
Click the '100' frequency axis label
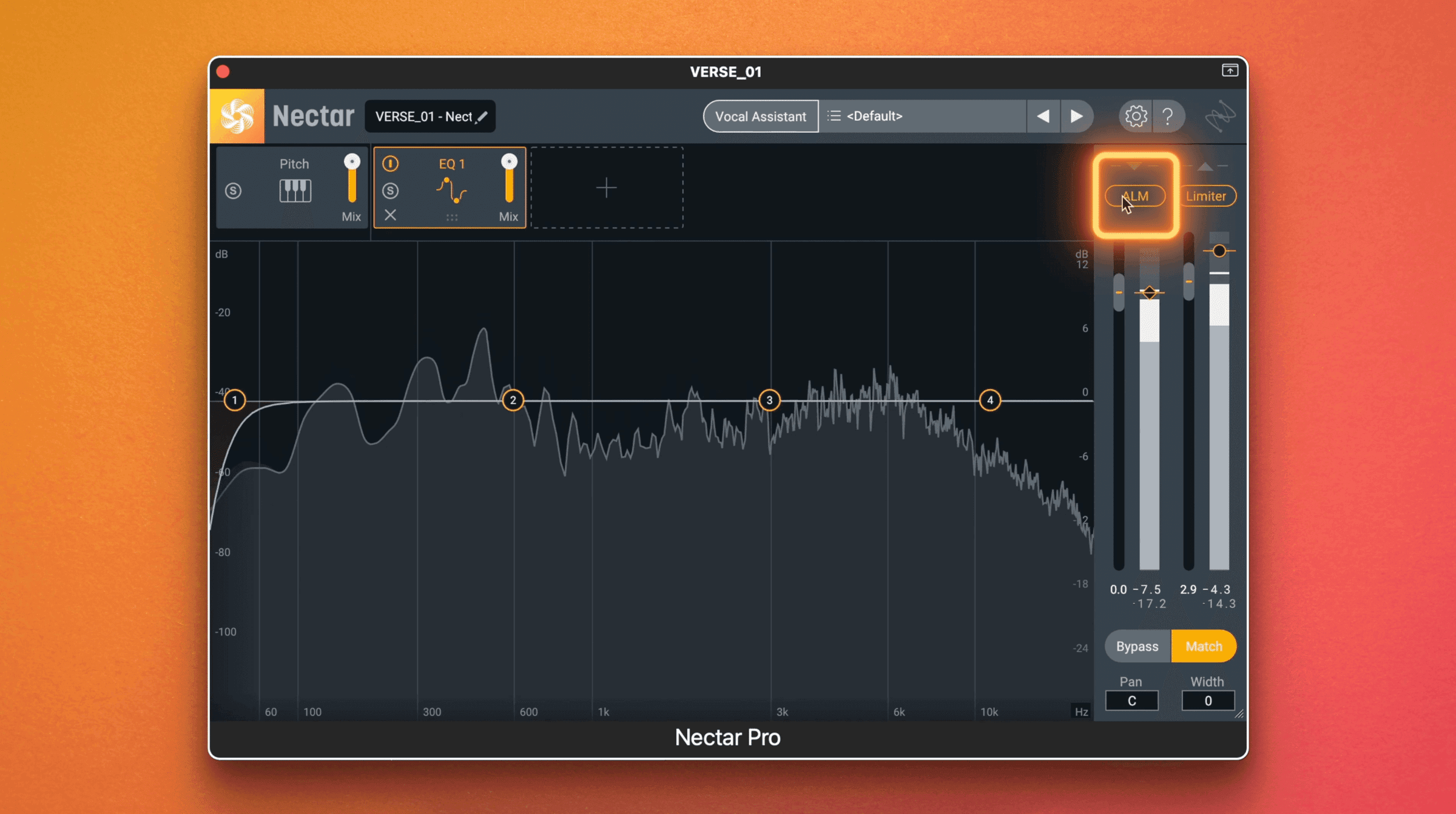pyautogui.click(x=312, y=712)
